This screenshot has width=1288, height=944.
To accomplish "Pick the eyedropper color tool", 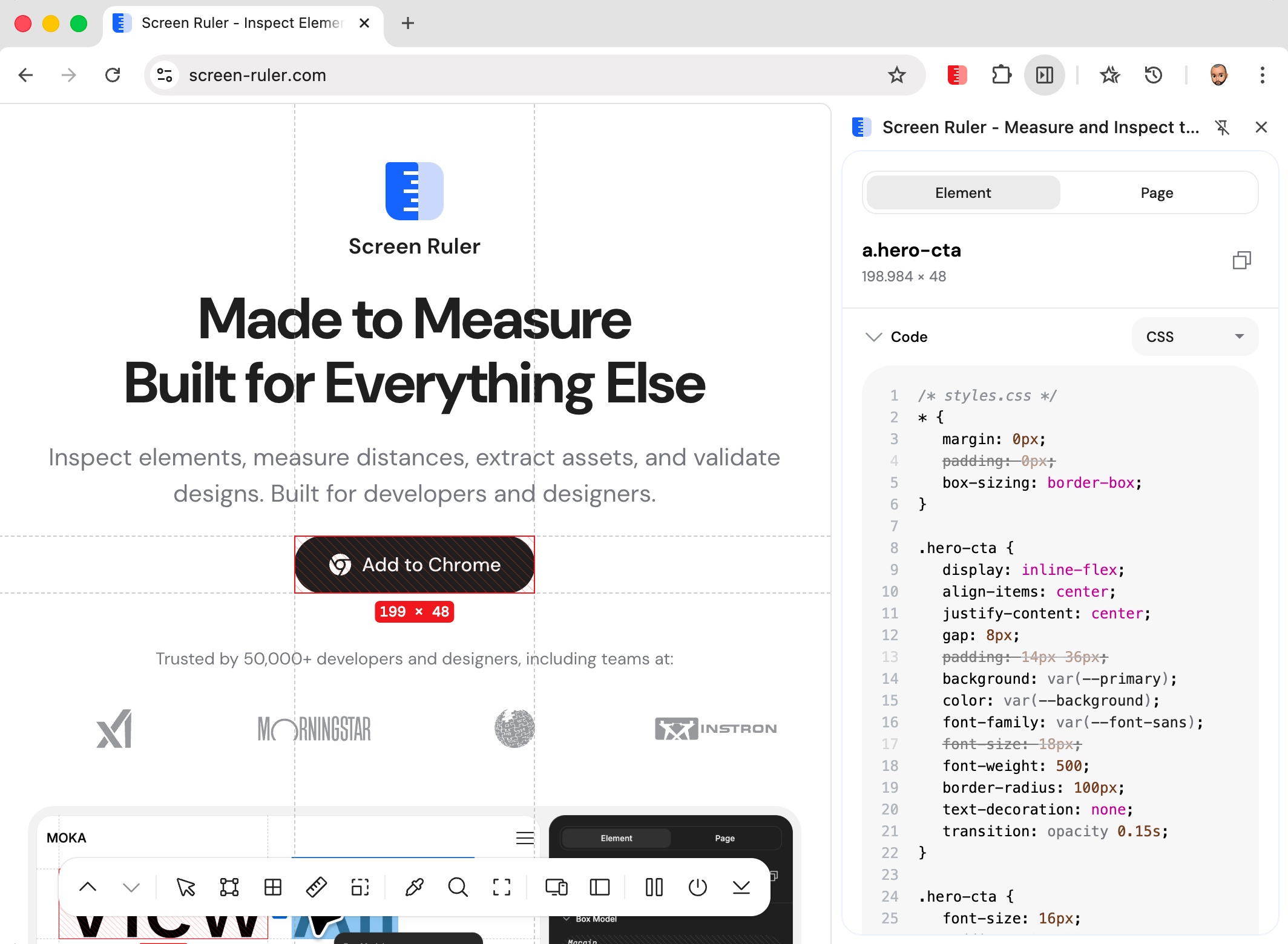I will (x=415, y=887).
